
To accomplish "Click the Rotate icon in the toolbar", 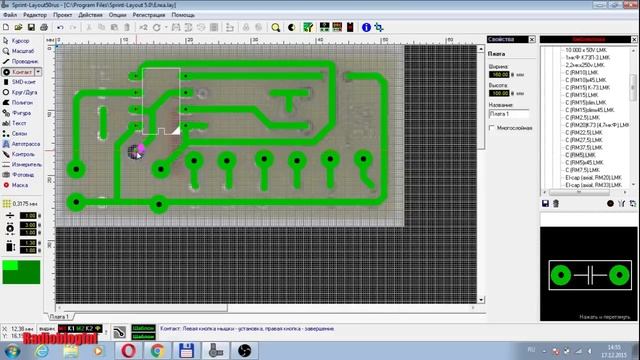I will pyautogui.click(x=157, y=27).
